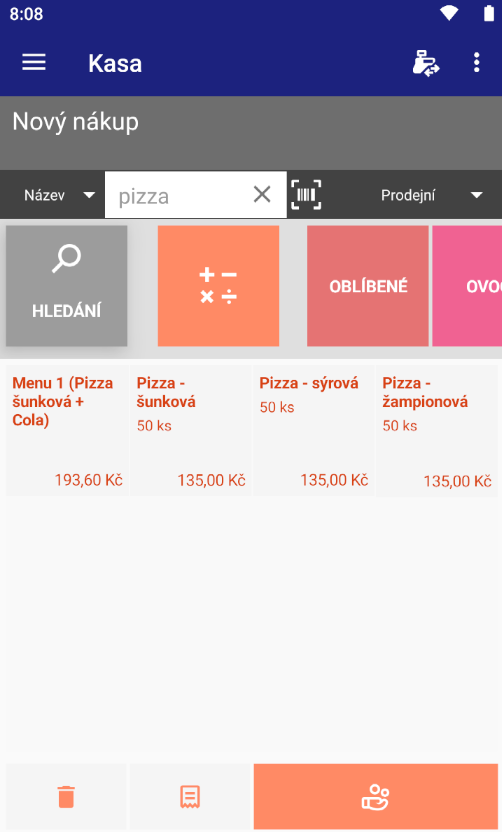Open the calculator operations tile
Screen dimensions: 502x832
pos(218,286)
